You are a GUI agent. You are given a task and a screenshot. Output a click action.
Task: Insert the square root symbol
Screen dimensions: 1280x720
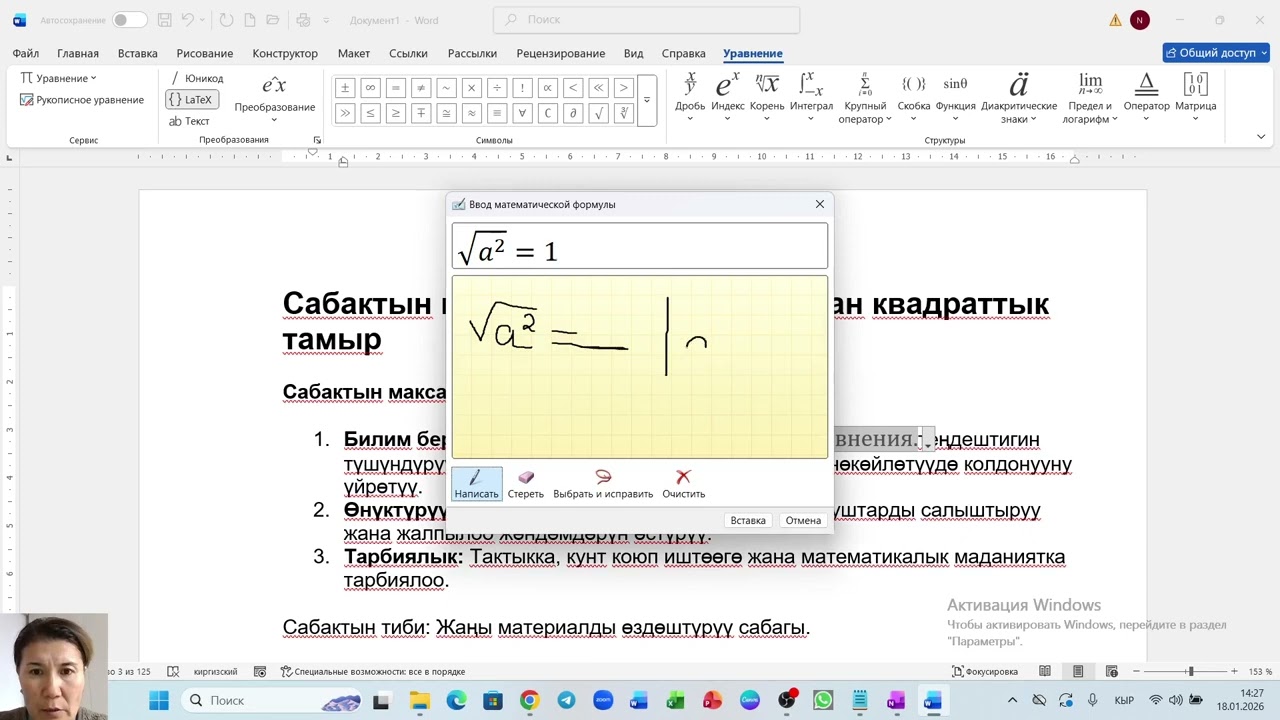tap(598, 113)
